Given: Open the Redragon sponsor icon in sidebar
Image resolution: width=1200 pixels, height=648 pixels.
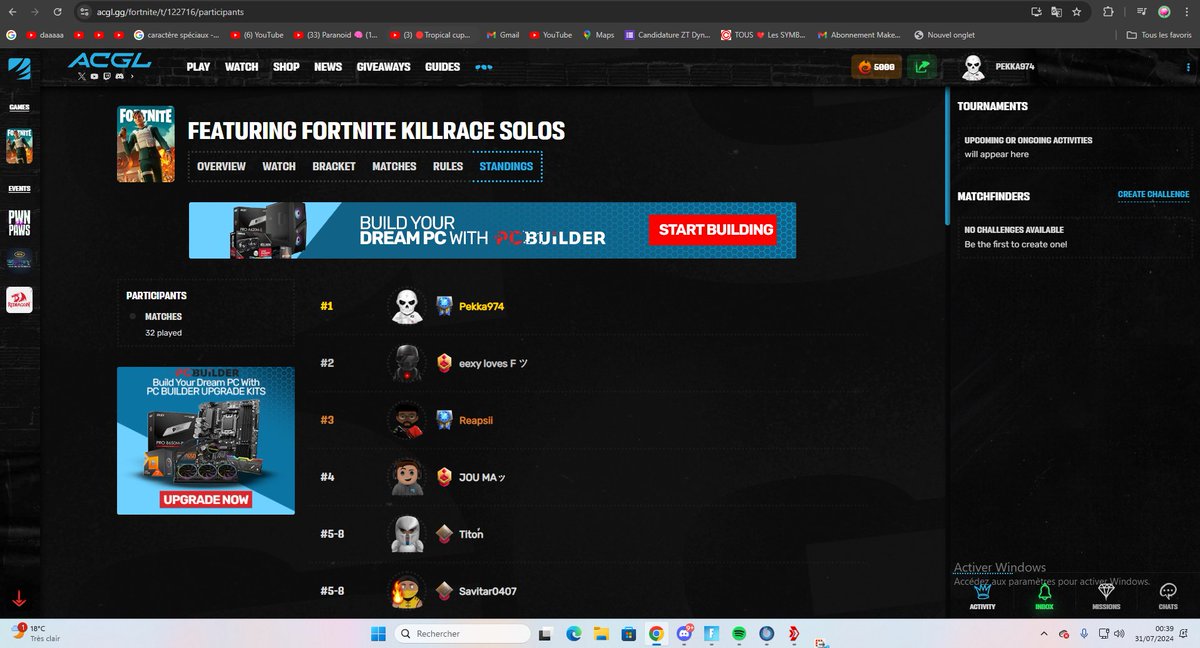Looking at the screenshot, I should [x=19, y=300].
